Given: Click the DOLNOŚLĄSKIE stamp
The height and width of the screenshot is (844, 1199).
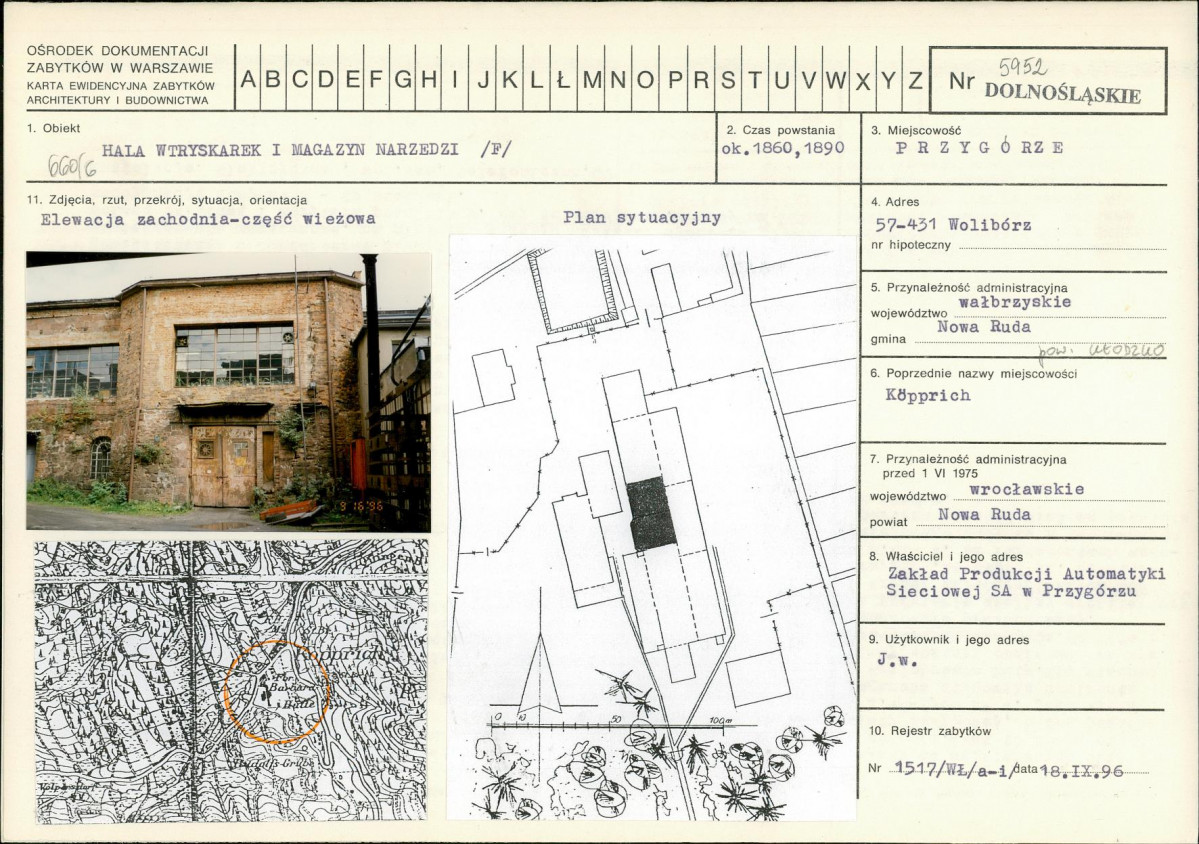Looking at the screenshot, I should [x=1063, y=93].
